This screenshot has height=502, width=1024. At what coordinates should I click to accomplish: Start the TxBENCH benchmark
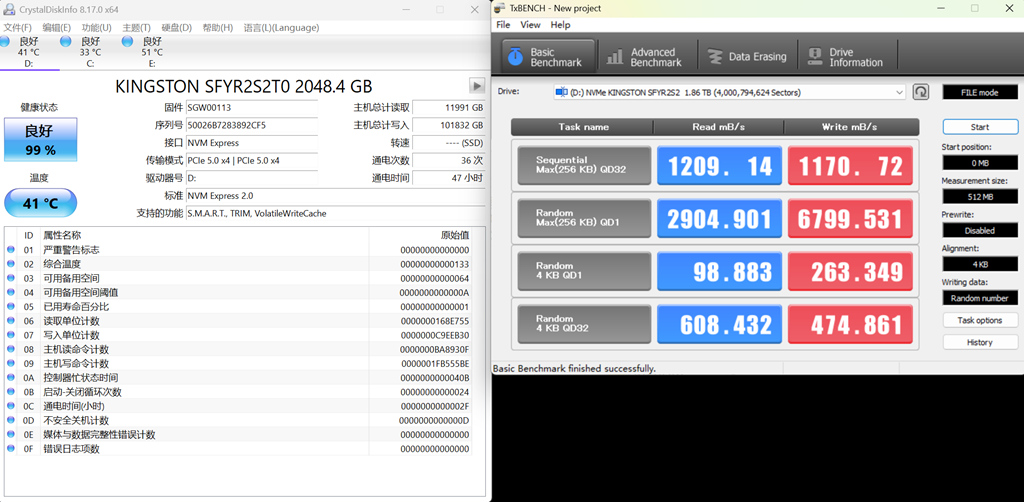click(980, 127)
